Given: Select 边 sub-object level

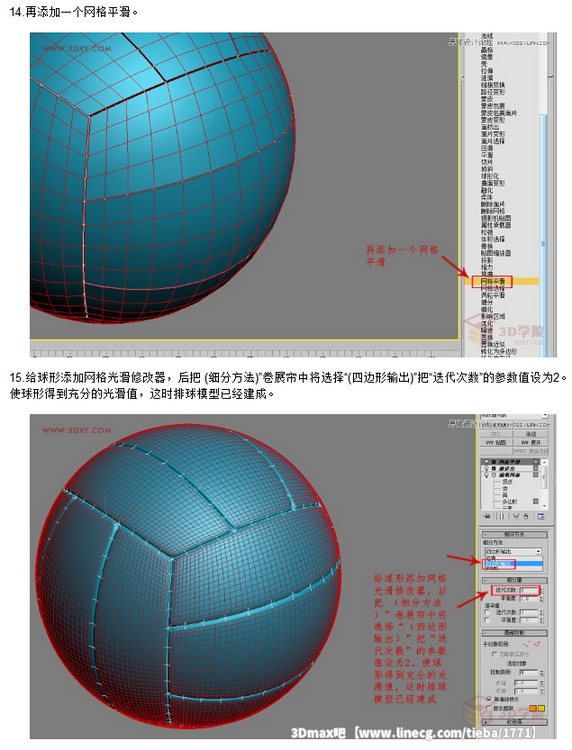Looking at the screenshot, I should pyautogui.click(x=505, y=489).
